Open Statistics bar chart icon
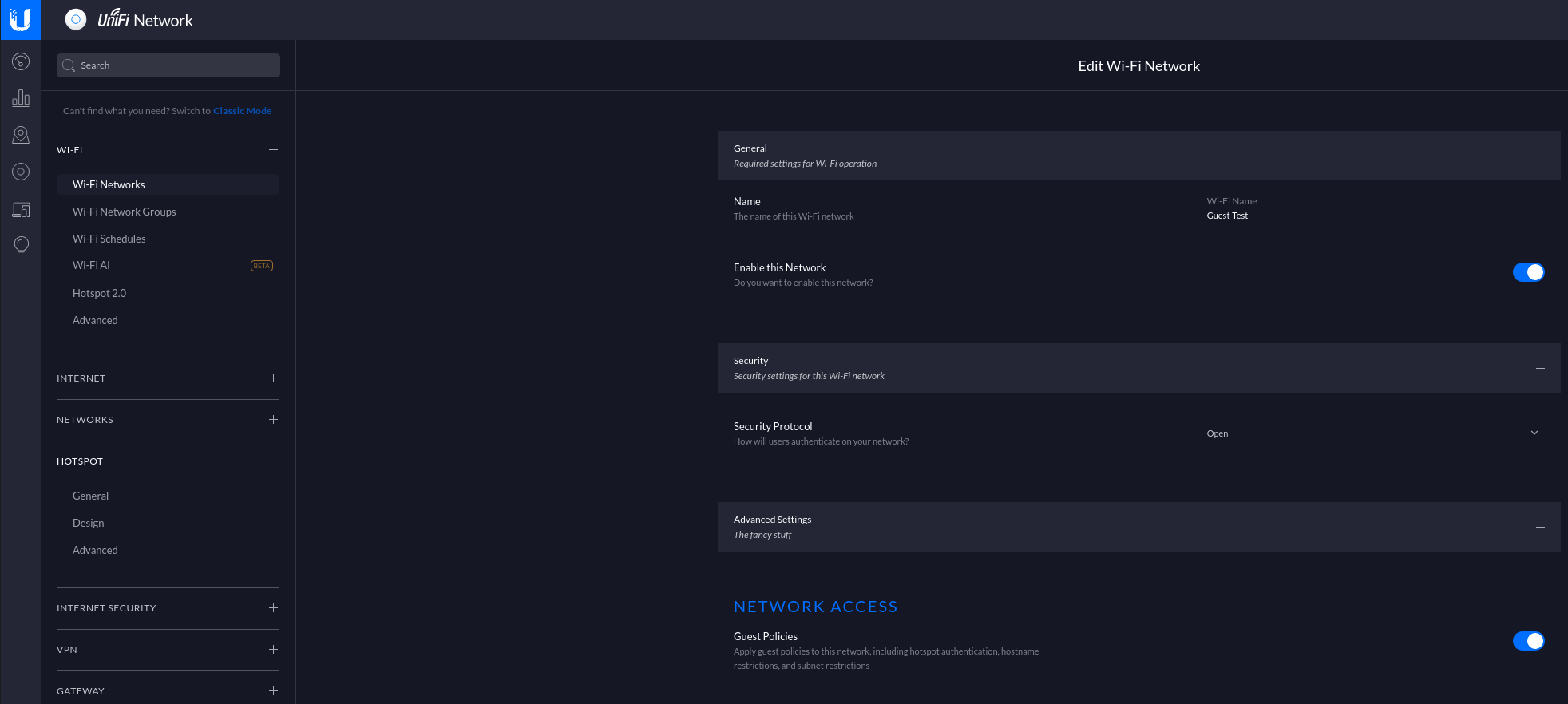The image size is (1568, 704). pyautogui.click(x=21, y=98)
